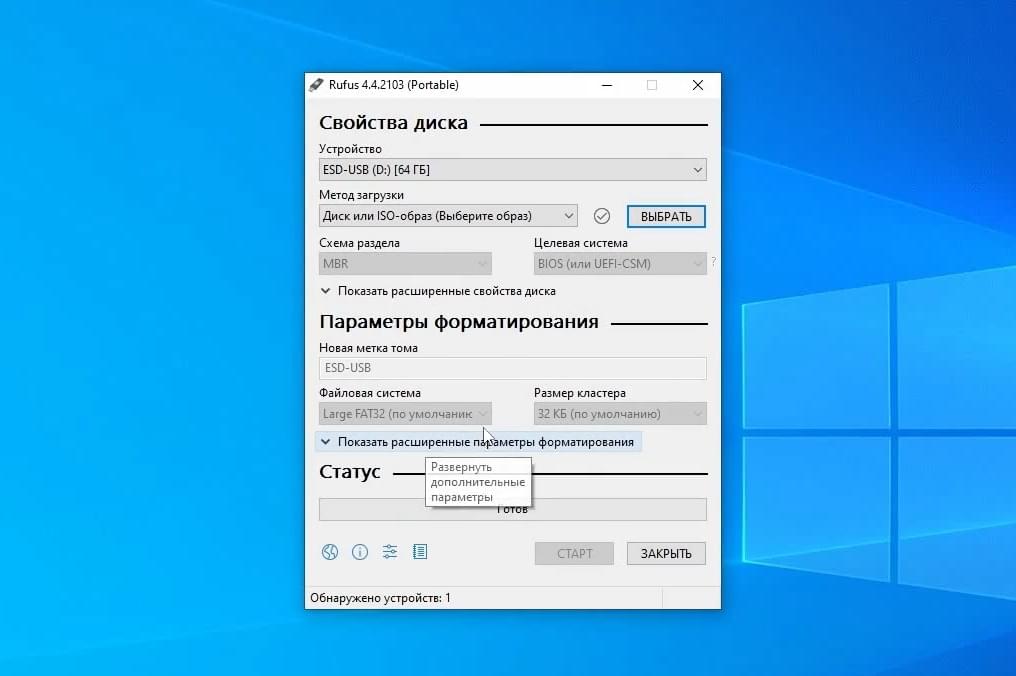Click the Rufus 4.4.2103 (Portable) title text
The height and width of the screenshot is (676, 1016).
(393, 85)
